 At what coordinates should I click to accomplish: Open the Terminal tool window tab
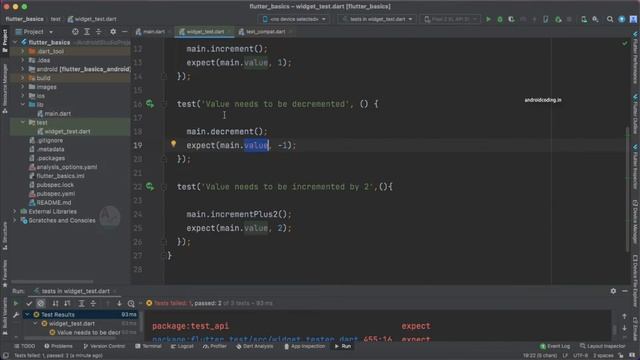click(149, 346)
